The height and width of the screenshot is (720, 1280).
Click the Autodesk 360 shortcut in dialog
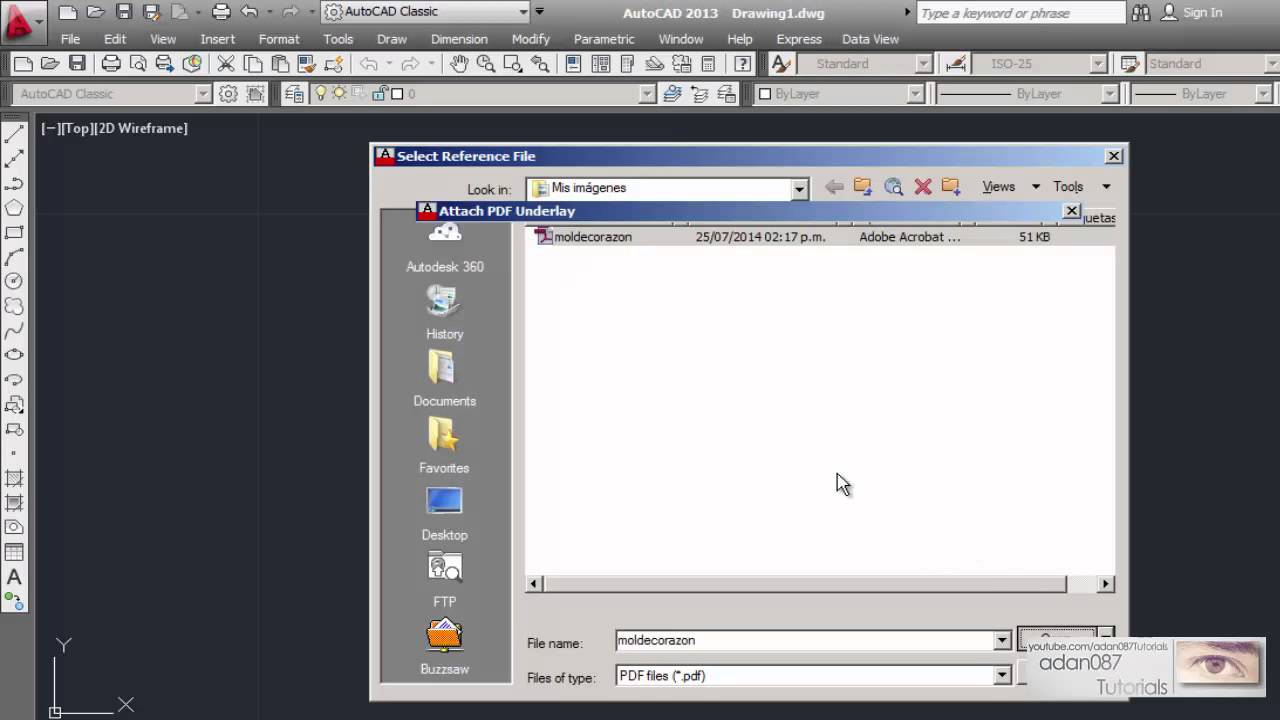445,248
